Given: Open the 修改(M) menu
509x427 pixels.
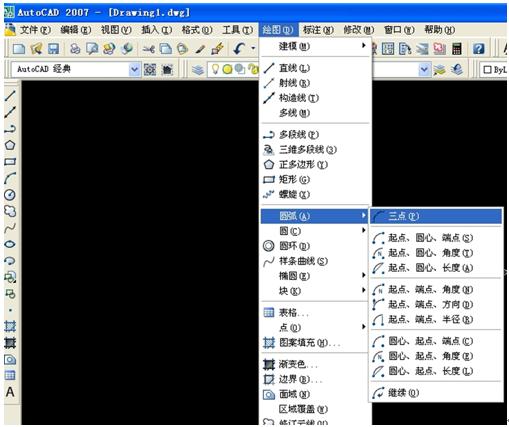Looking at the screenshot, I should coord(359,30).
